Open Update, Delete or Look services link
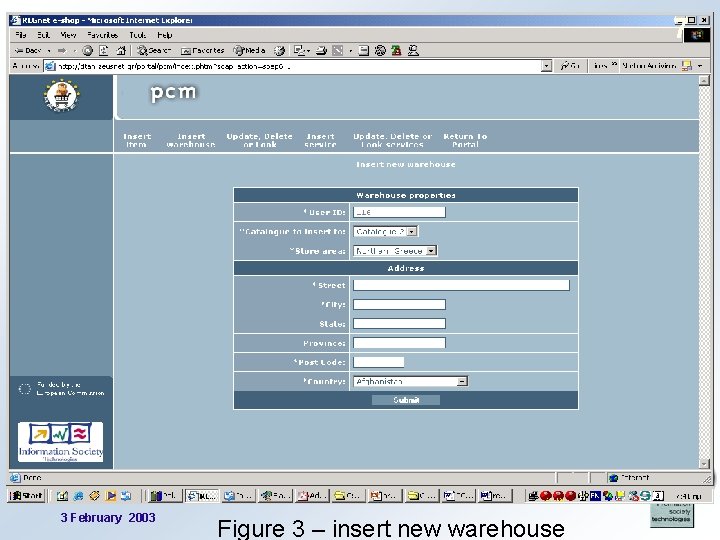Screen dimensions: 720x540 coord(393,140)
